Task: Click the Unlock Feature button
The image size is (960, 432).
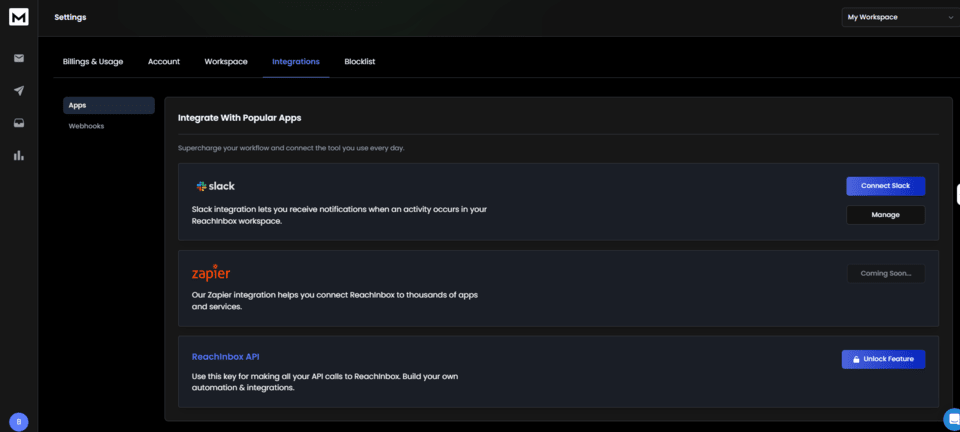Action: click(883, 359)
